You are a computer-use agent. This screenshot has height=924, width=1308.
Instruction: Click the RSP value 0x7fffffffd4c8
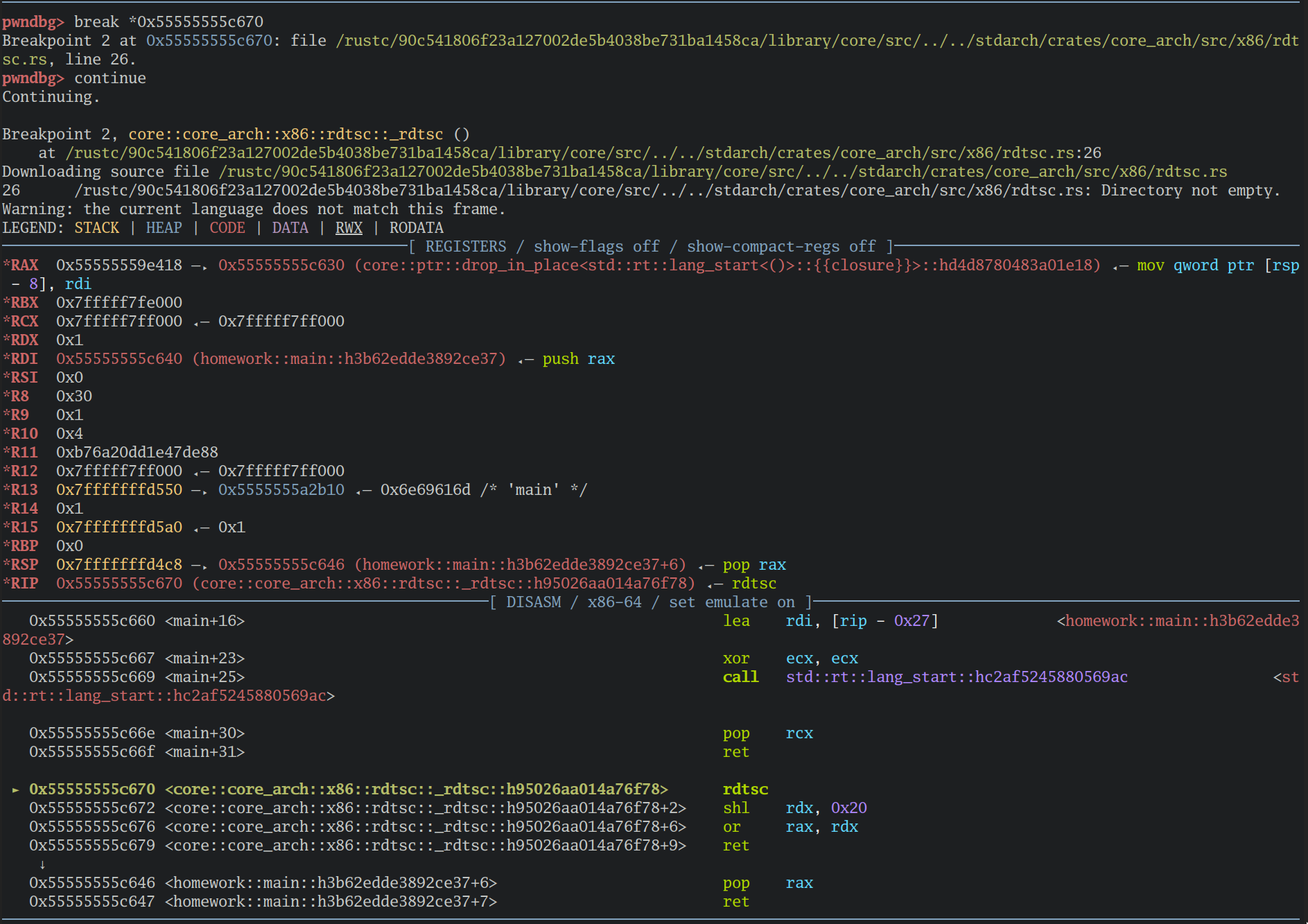point(119,564)
